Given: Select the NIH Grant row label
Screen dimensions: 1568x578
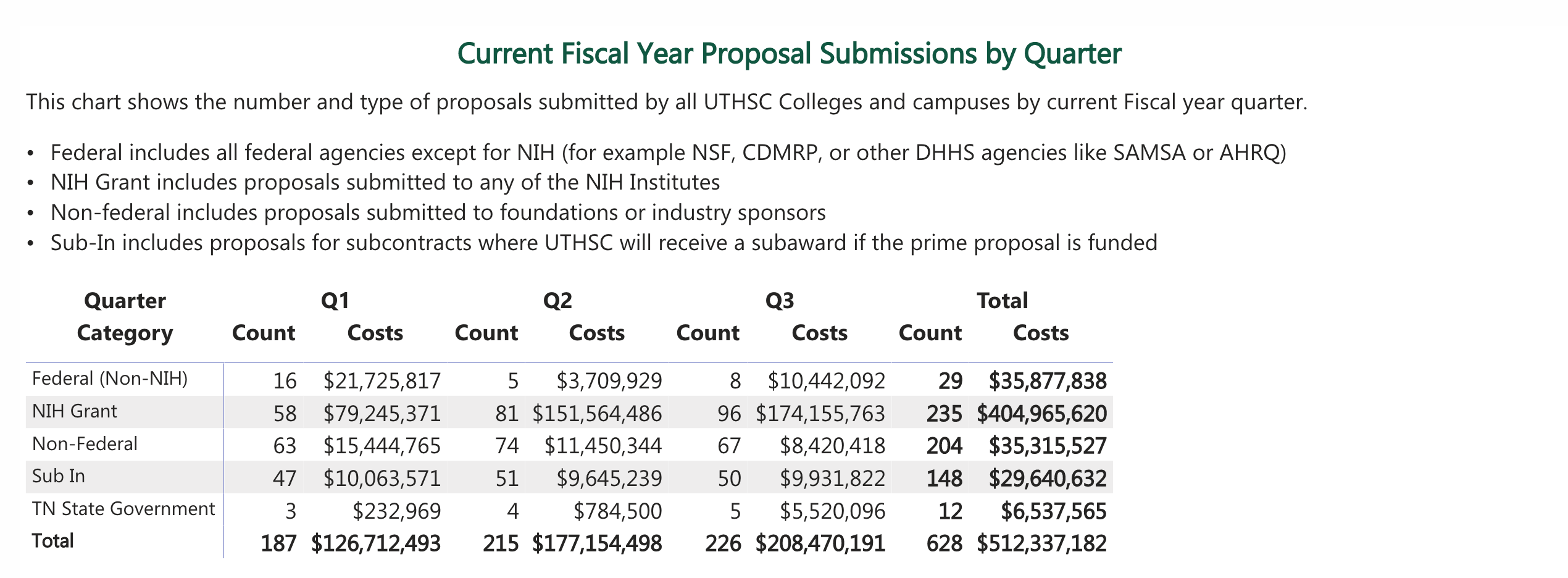Looking at the screenshot, I should pyautogui.click(x=75, y=411).
